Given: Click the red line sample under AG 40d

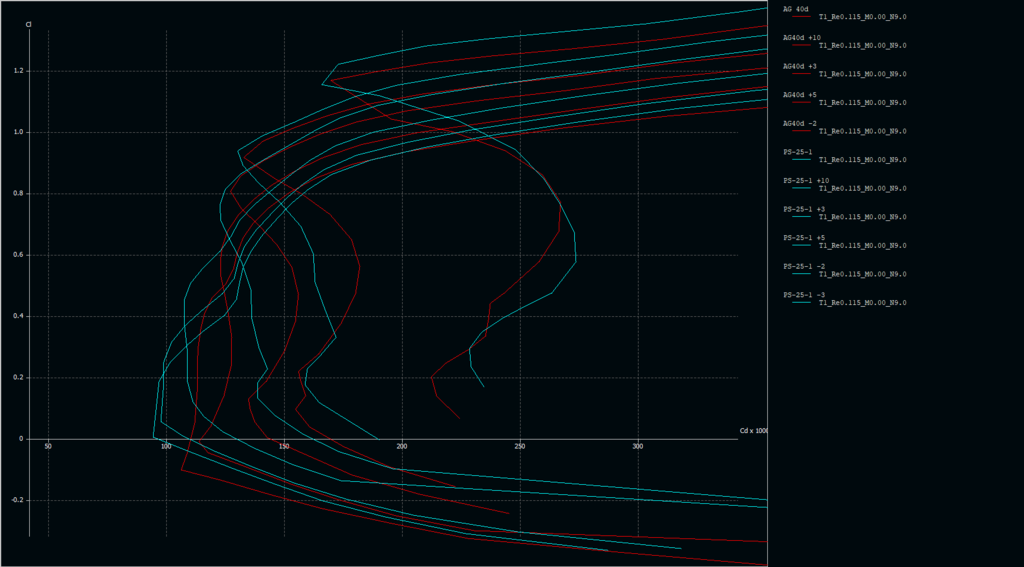Looking at the screenshot, I should (800, 17).
